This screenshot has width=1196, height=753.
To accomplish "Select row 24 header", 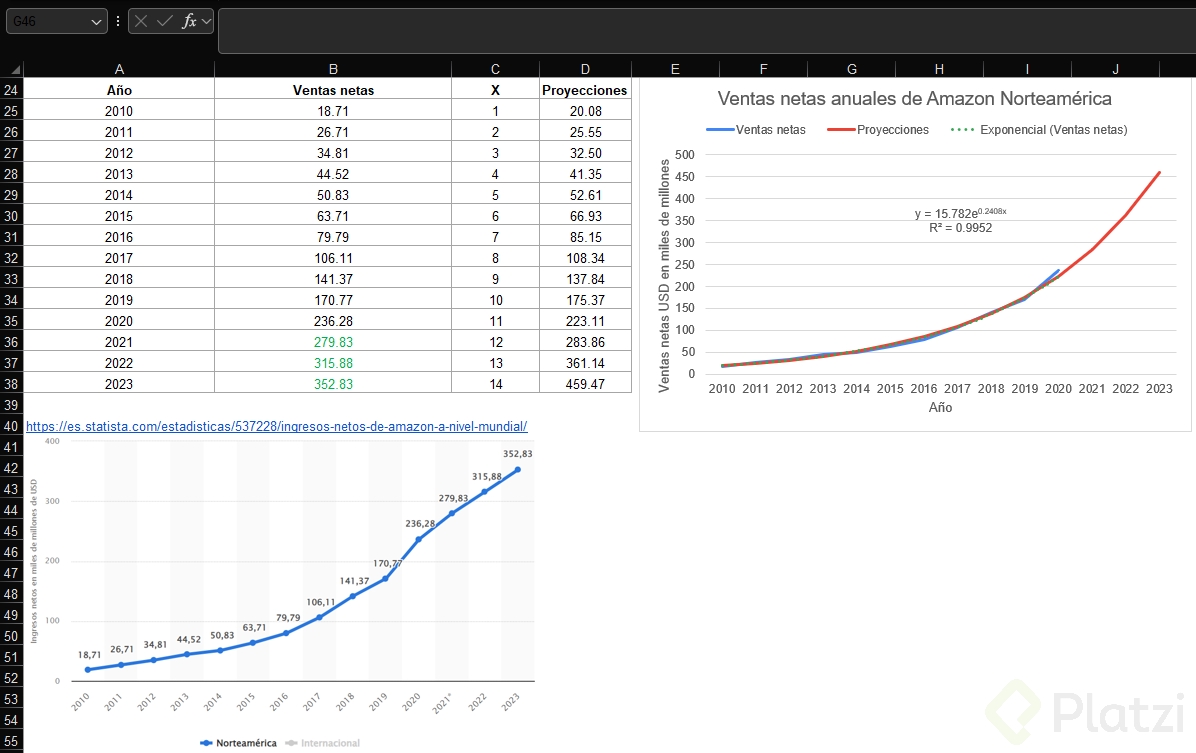I will tap(11, 90).
